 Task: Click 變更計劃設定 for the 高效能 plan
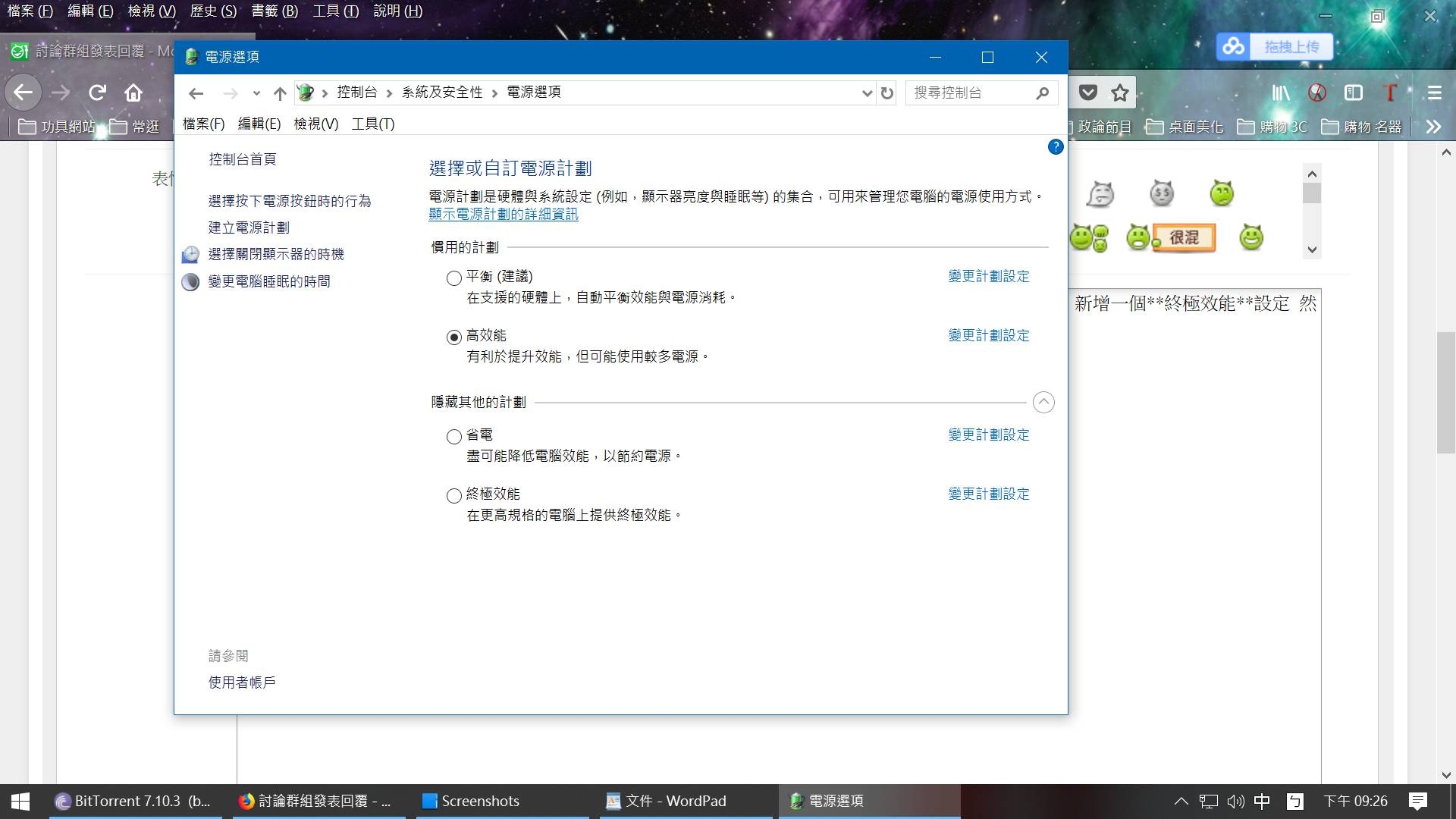988,335
